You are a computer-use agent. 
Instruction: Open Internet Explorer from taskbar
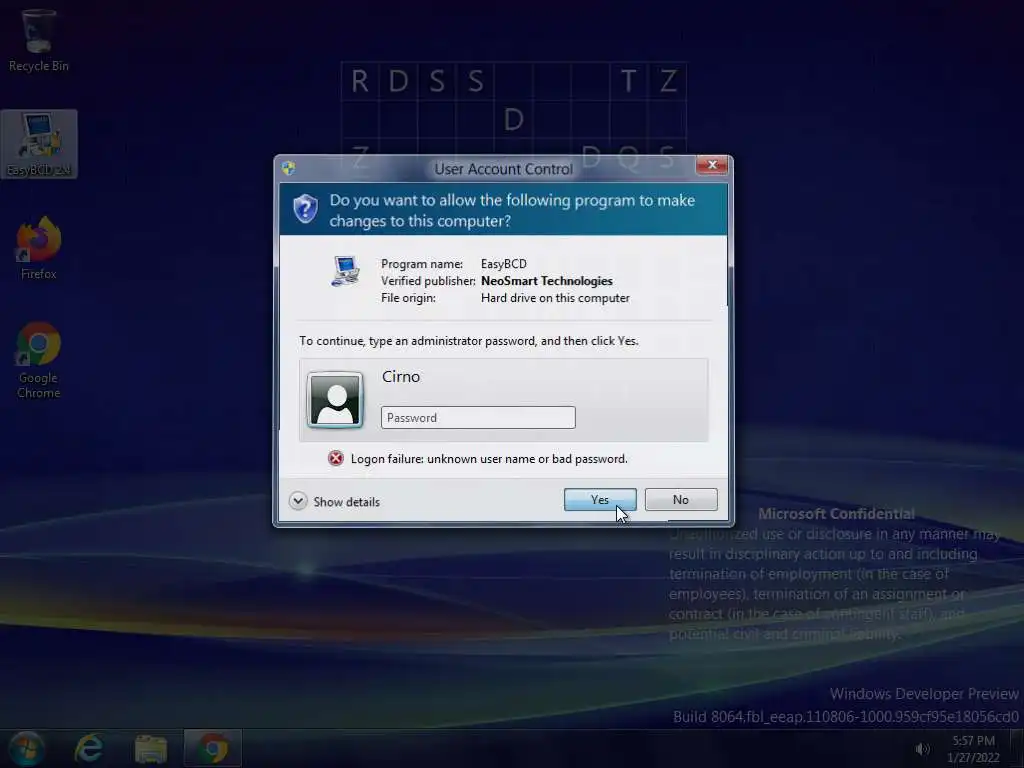coord(88,748)
